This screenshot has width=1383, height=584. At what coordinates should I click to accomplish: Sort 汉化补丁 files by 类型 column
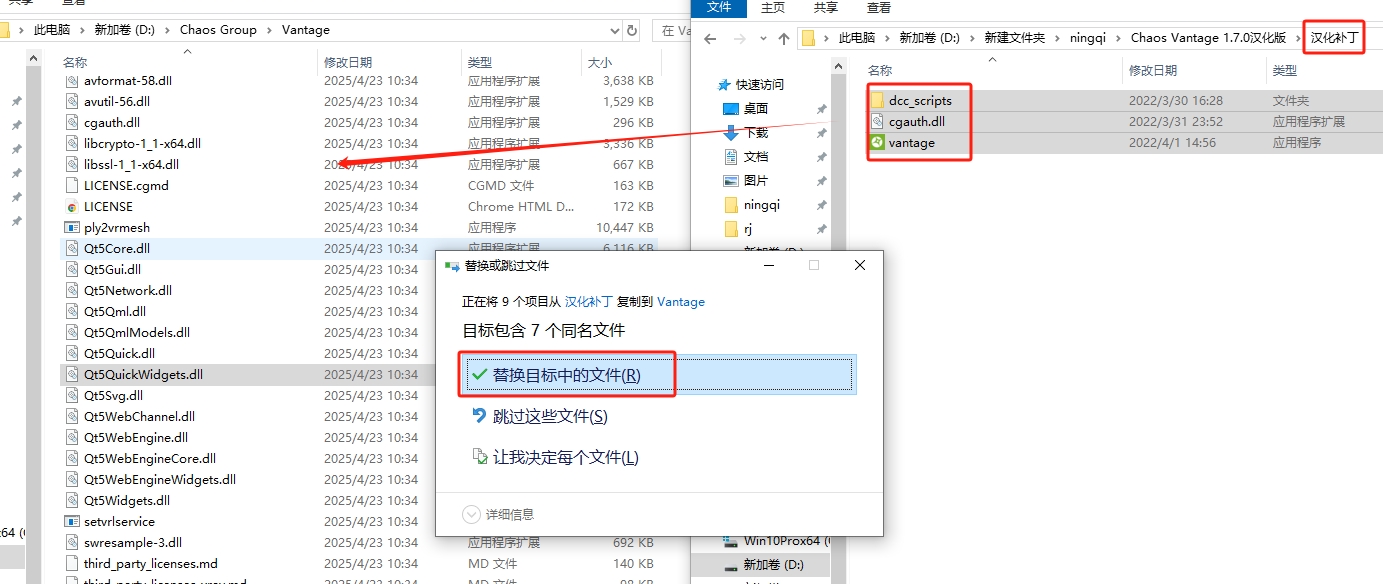point(1285,70)
